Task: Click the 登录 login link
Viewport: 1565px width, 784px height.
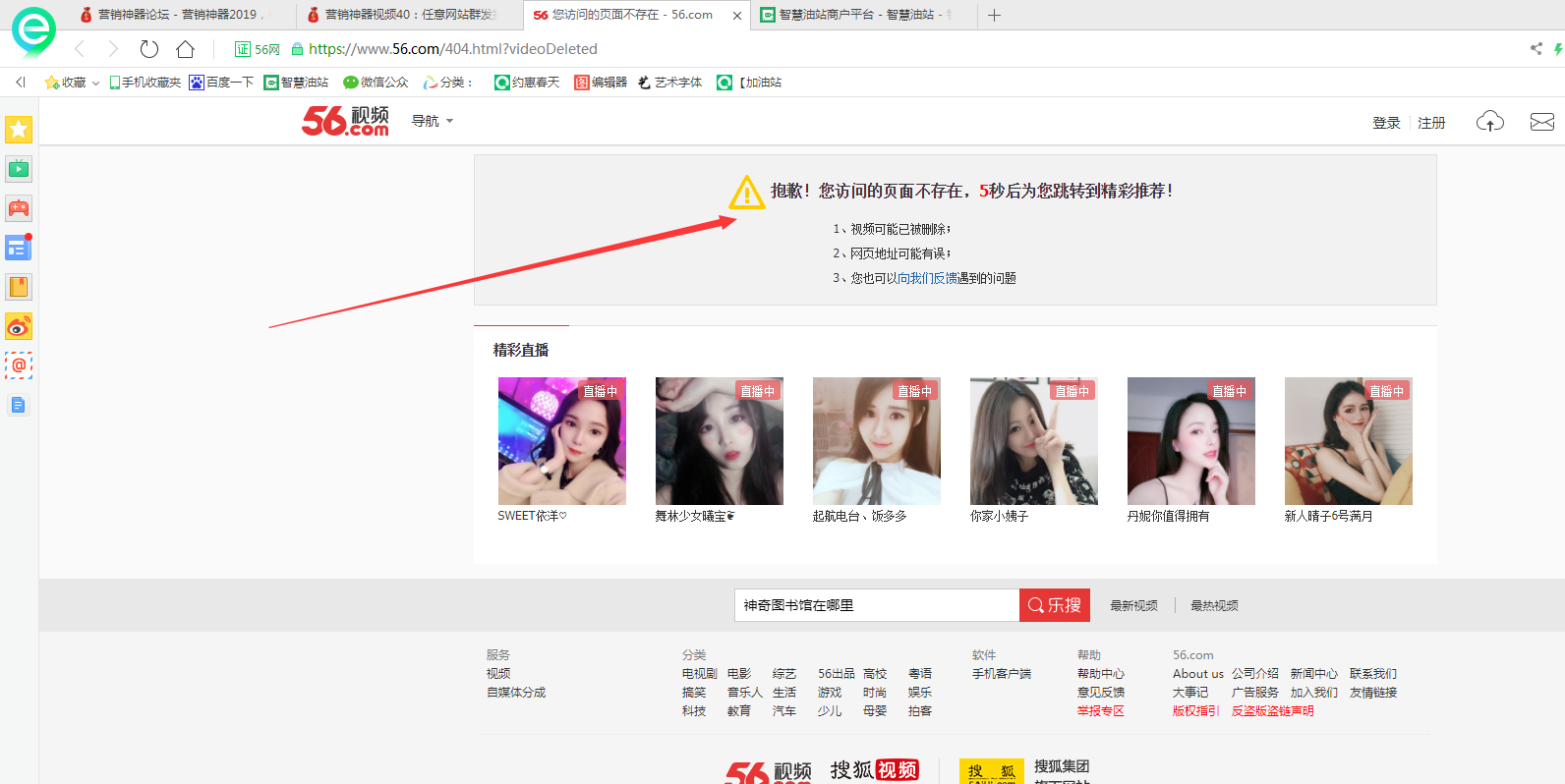Action: [x=1386, y=123]
